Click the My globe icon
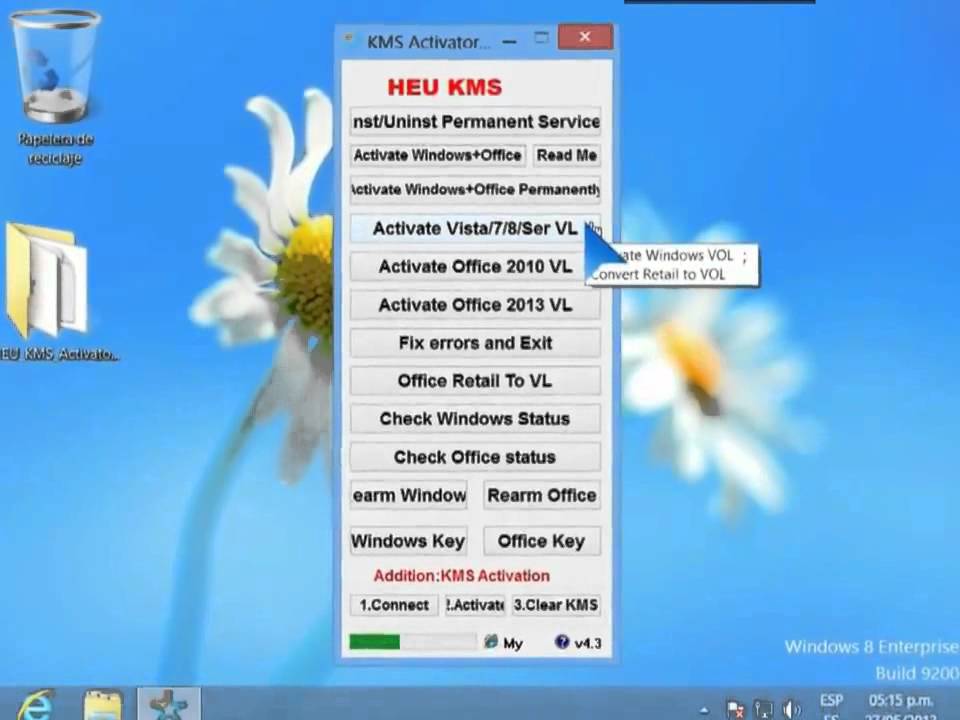Screen dimensions: 960x720 pos(490,642)
